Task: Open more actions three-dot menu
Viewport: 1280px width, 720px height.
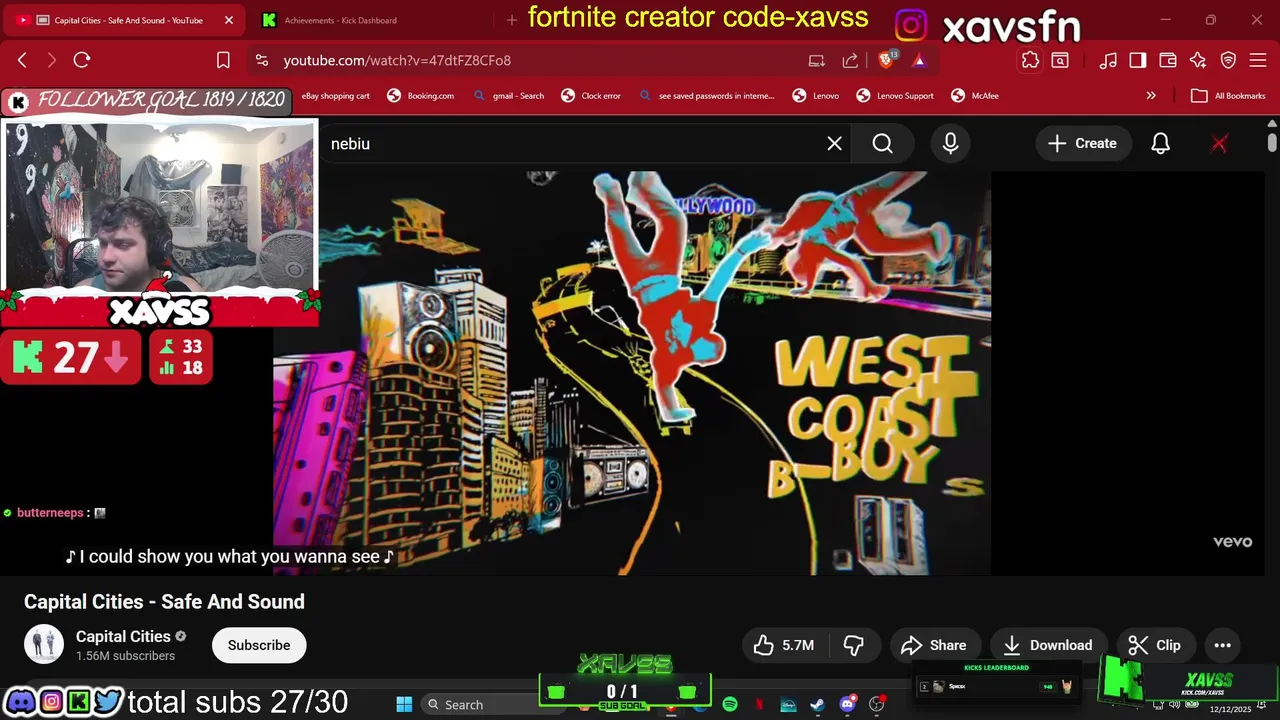Action: pyautogui.click(x=1222, y=645)
